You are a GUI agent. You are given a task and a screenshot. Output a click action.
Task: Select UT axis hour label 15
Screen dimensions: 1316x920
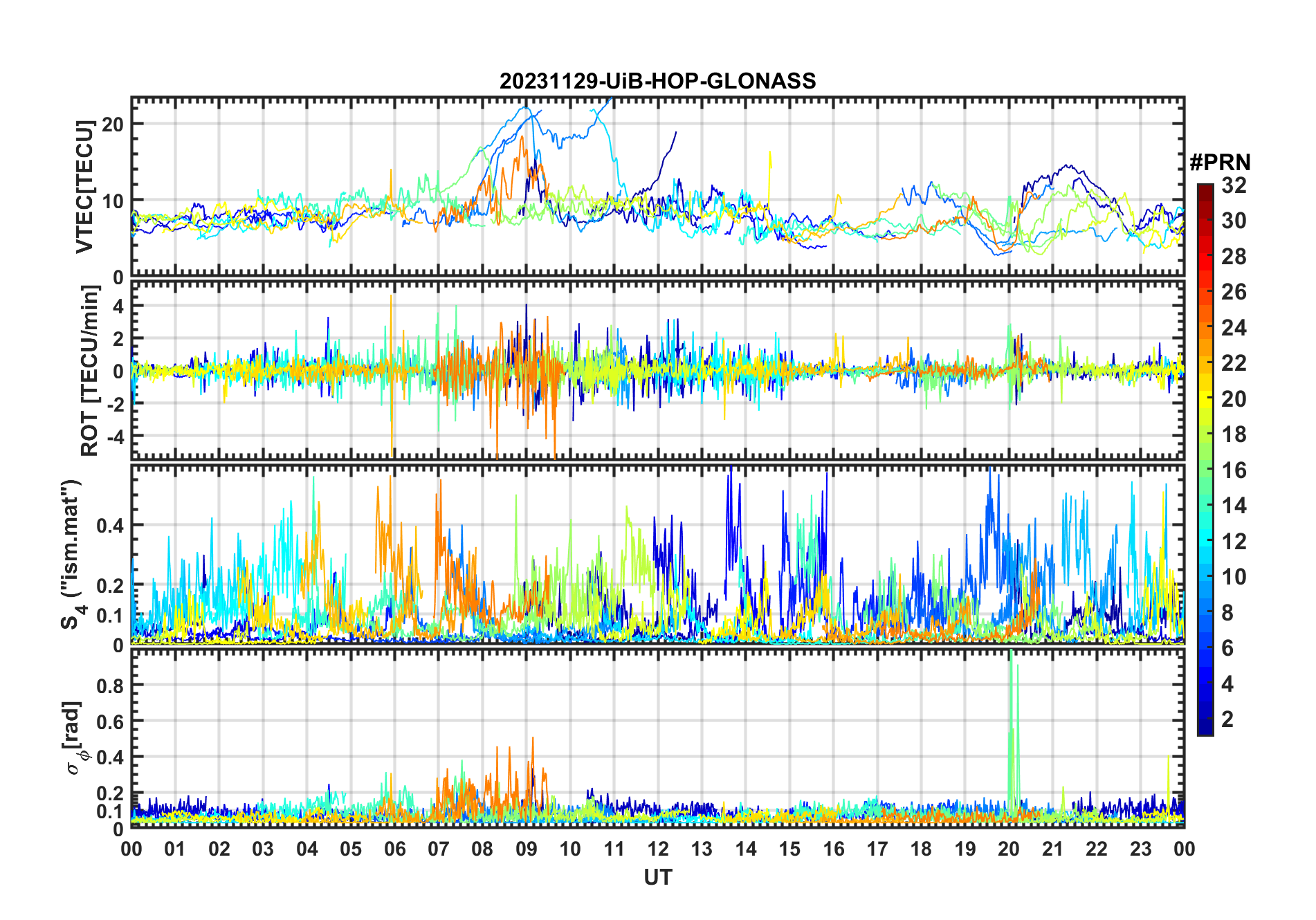click(x=789, y=849)
